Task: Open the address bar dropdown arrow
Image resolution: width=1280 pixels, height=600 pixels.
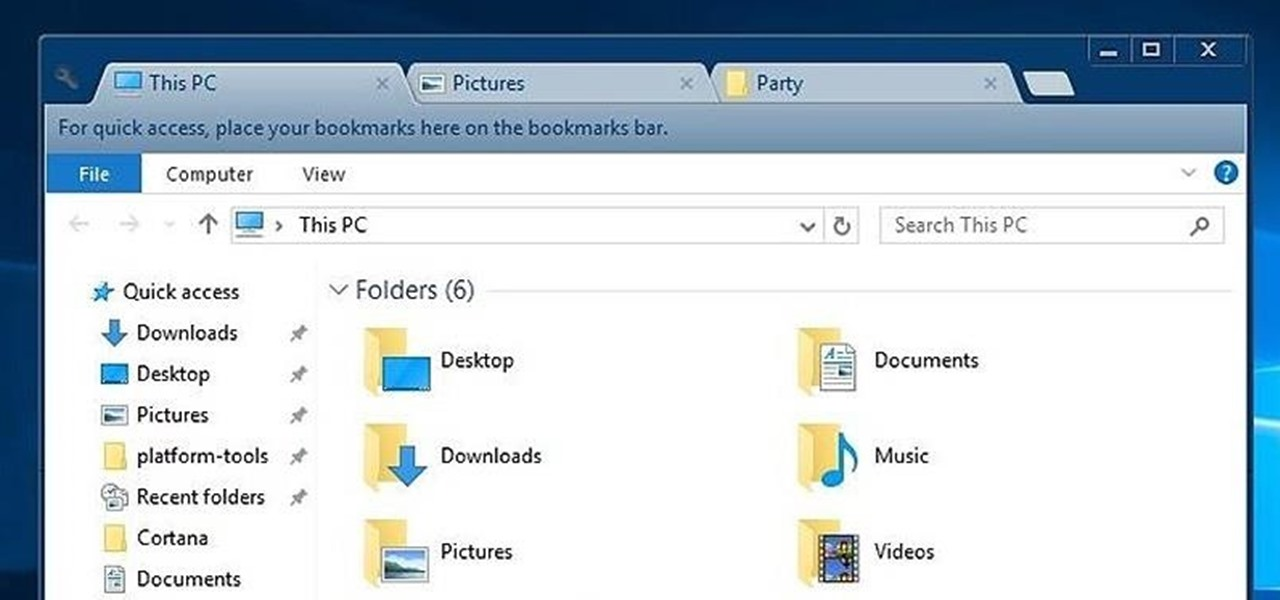Action: pyautogui.click(x=807, y=226)
